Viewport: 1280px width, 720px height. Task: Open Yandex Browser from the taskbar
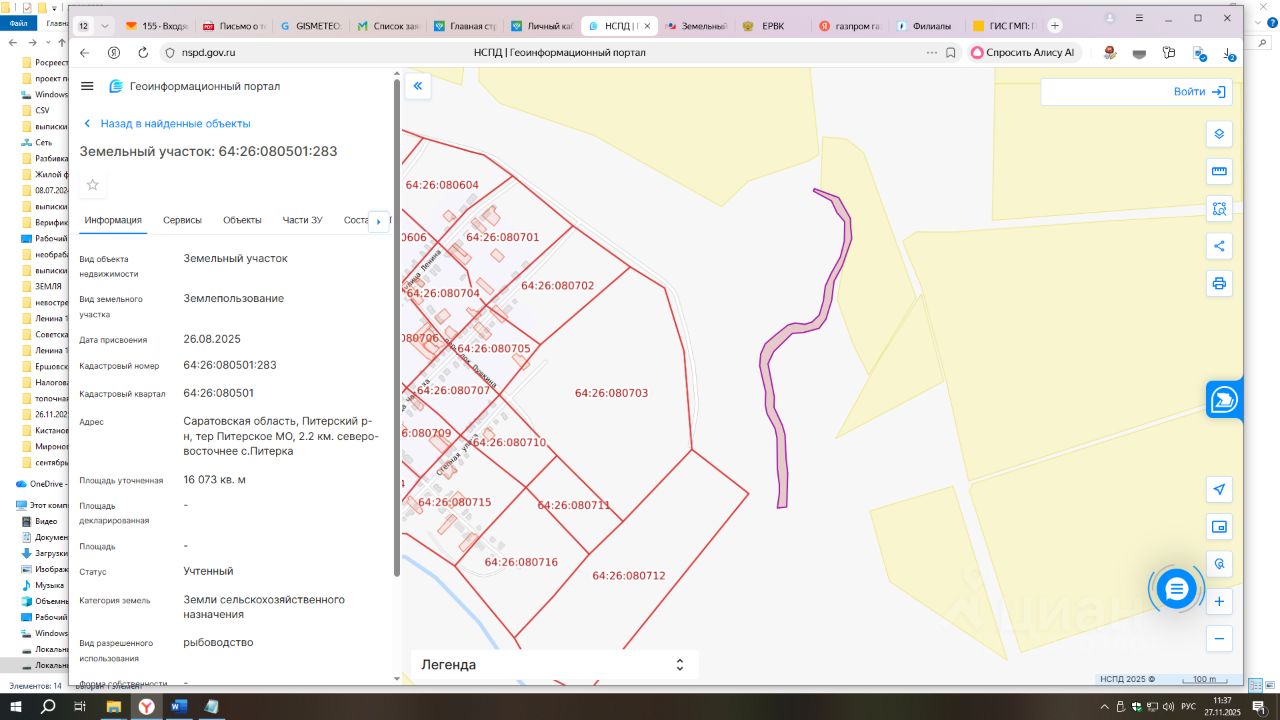(x=146, y=707)
